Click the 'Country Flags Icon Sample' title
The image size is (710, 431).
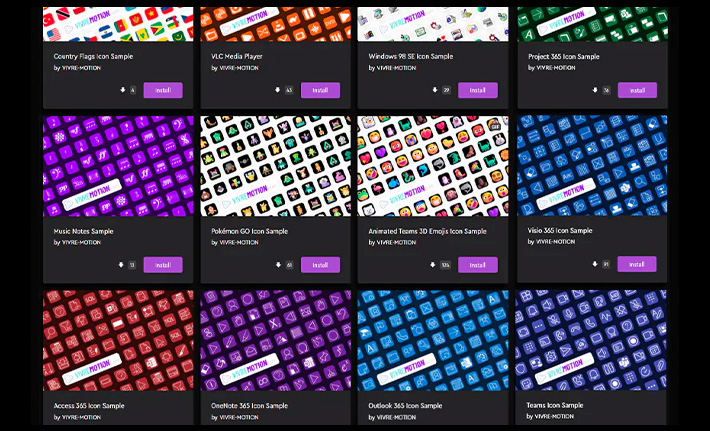tap(93, 57)
